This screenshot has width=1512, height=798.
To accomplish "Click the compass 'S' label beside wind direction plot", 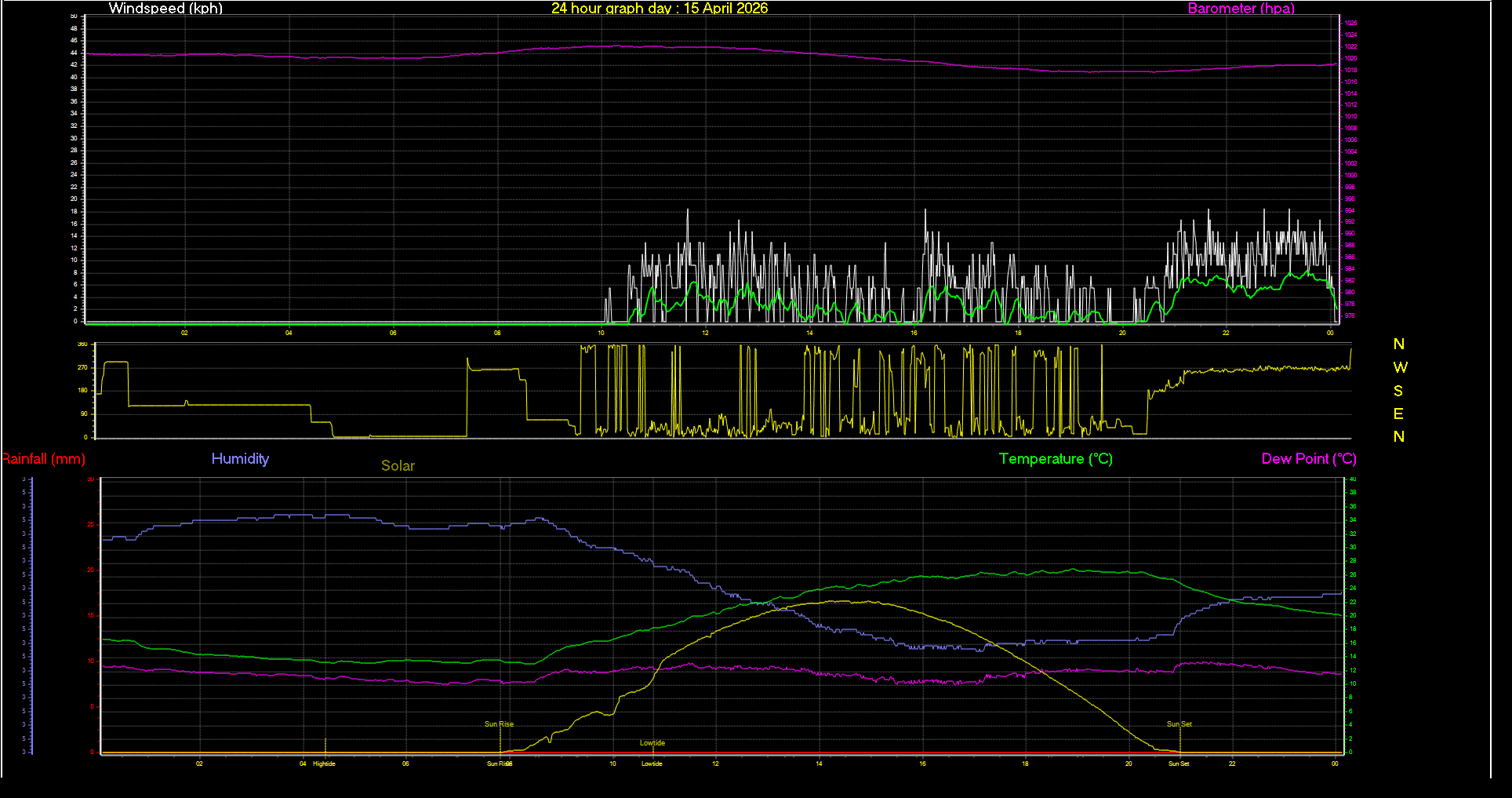I will [x=1400, y=390].
